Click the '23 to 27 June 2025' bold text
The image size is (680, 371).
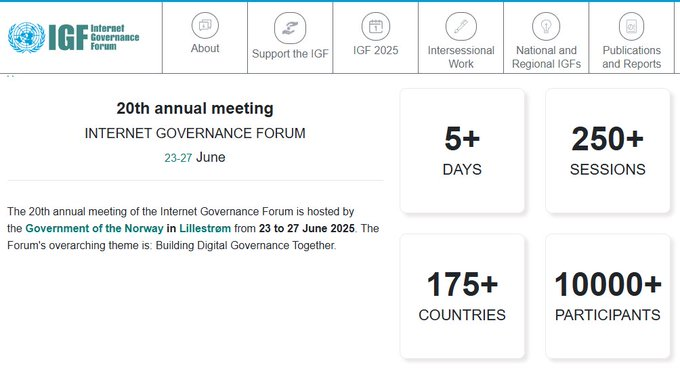pyautogui.click(x=307, y=228)
